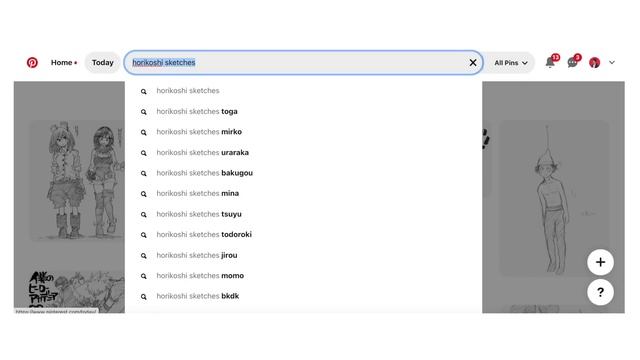Click search icon beside 'tsuyu' suggestion
This screenshot has width=640, height=360.
[144, 215]
